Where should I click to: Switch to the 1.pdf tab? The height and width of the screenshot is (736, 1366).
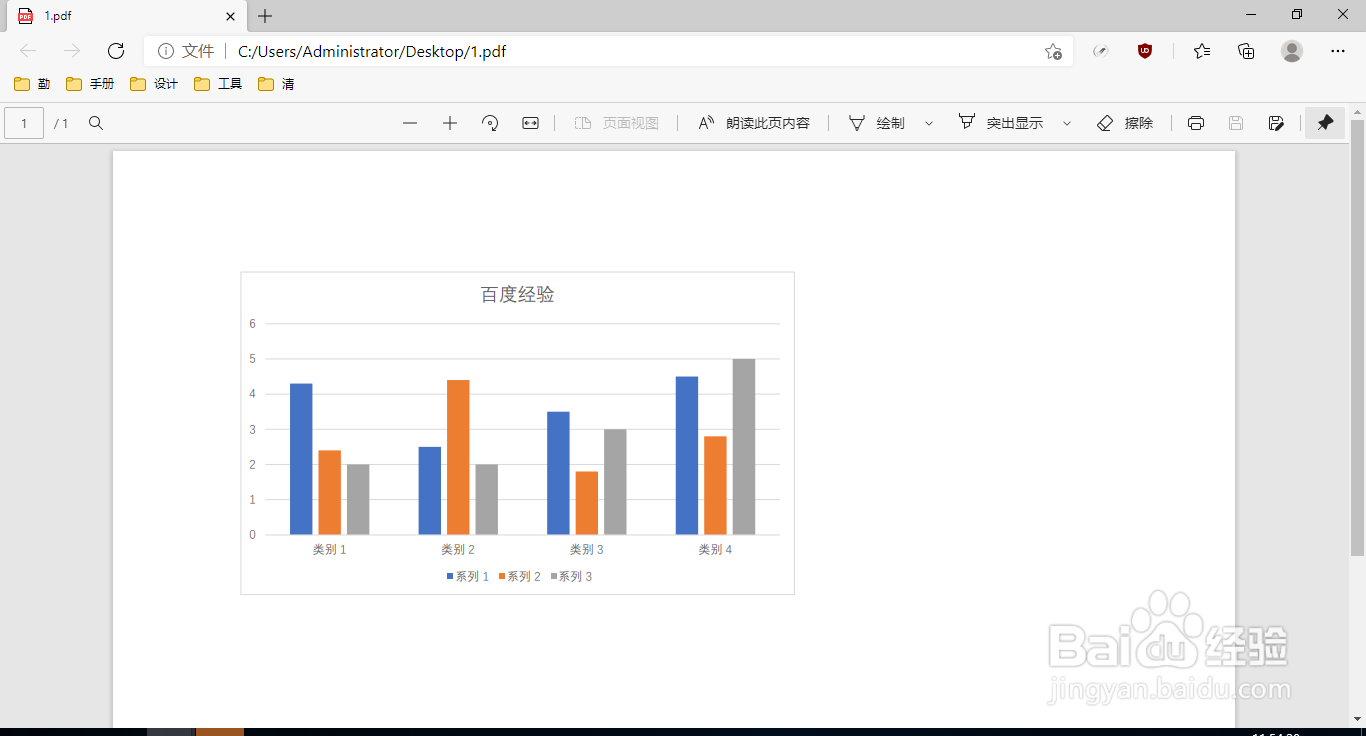[120, 16]
